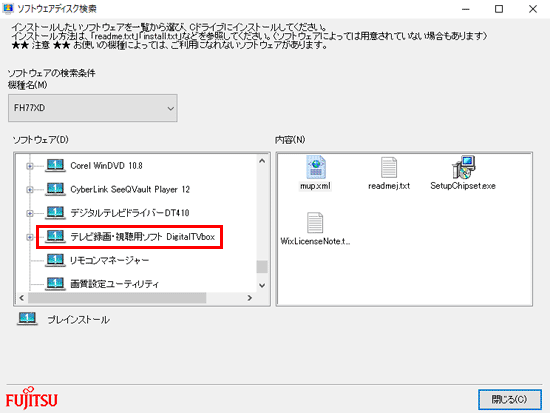Click the Corel WinDVD 10.8 computer icon
550x413 pixels.
[x=55, y=165]
